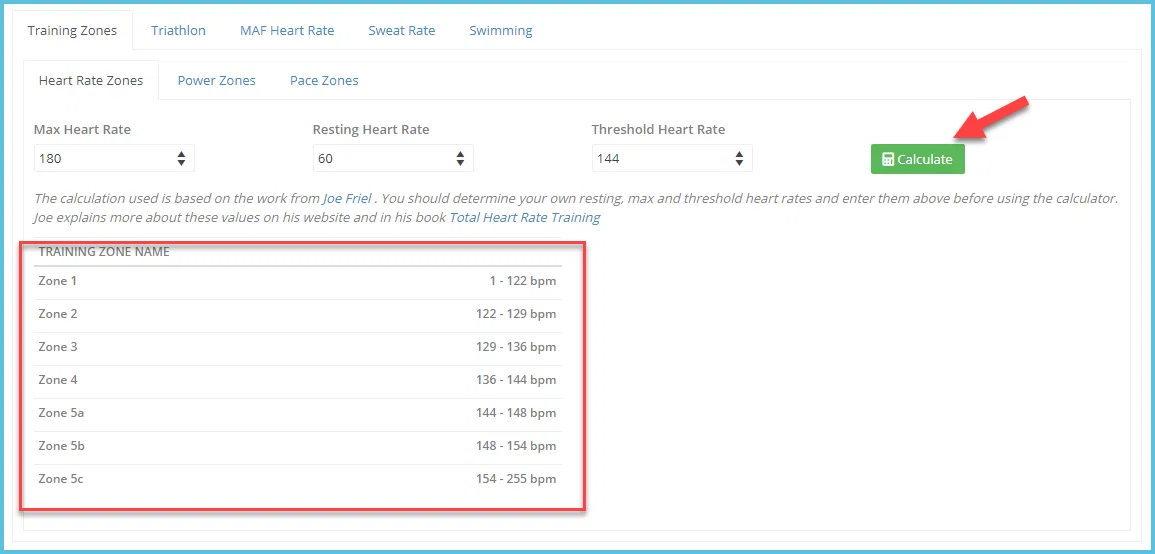This screenshot has width=1155, height=554.
Task: Select the Zone 5a row label
Action: (x=61, y=413)
